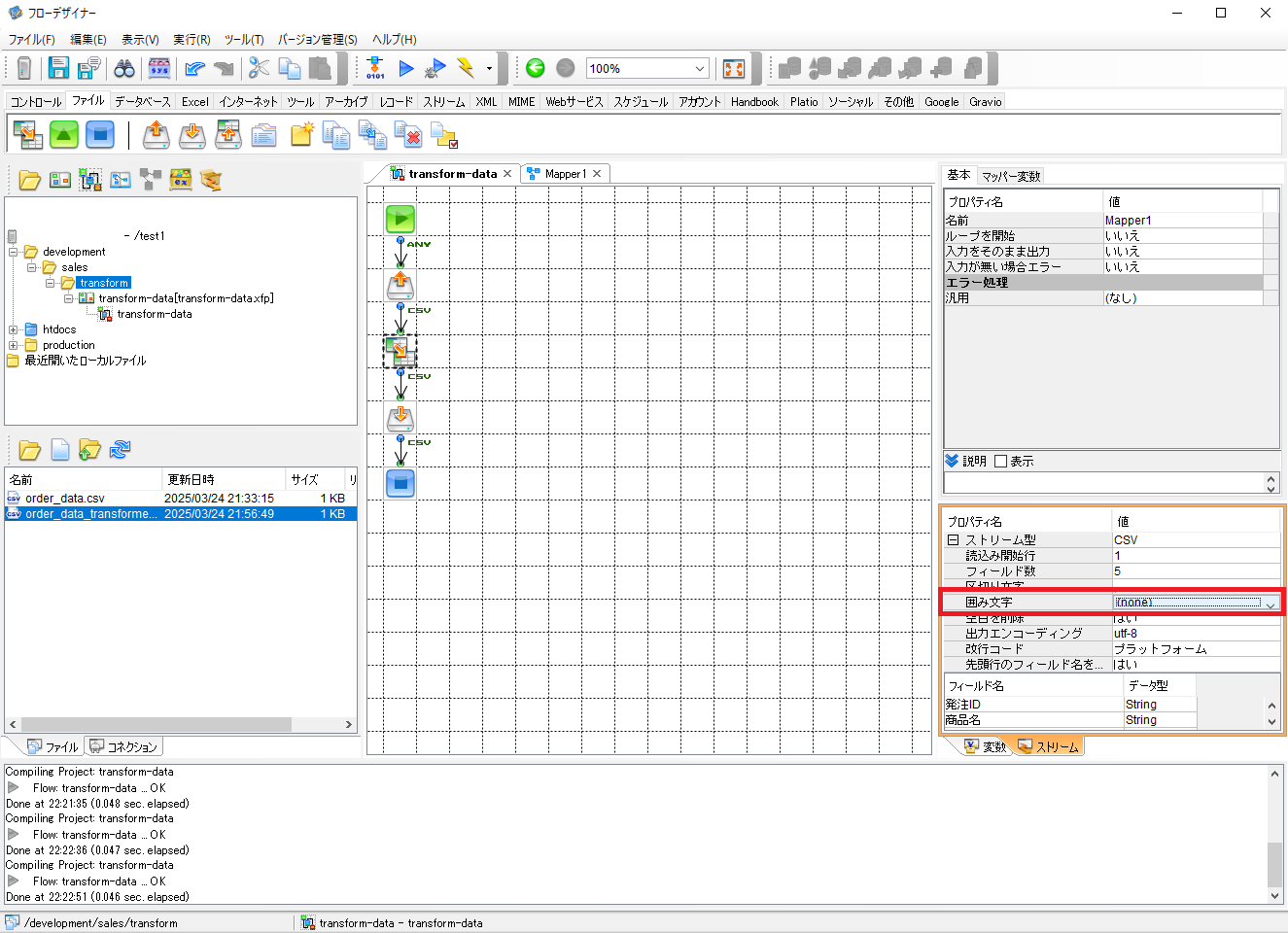The width and height of the screenshot is (1288, 933).
Task: Open the 実行(R) menu
Action: point(191,40)
